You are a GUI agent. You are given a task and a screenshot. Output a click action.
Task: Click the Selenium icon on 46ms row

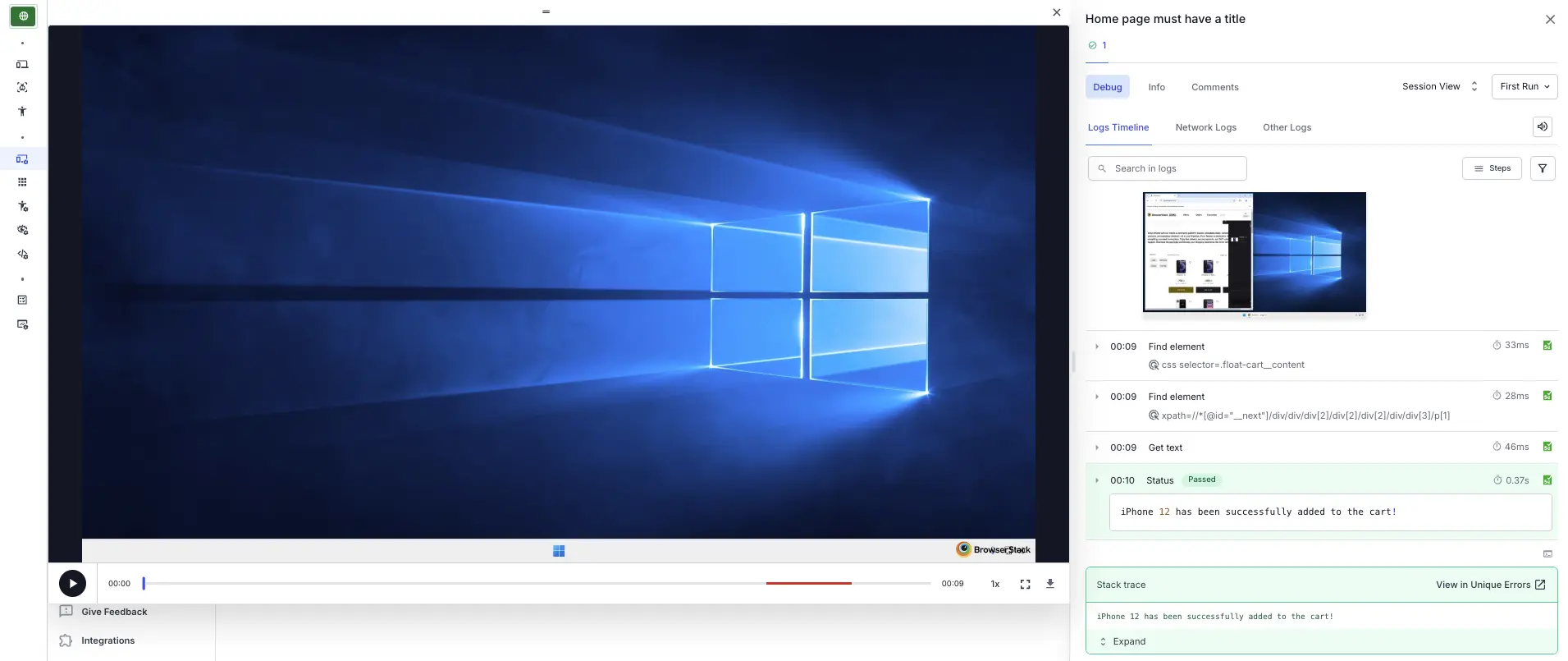(x=1547, y=447)
